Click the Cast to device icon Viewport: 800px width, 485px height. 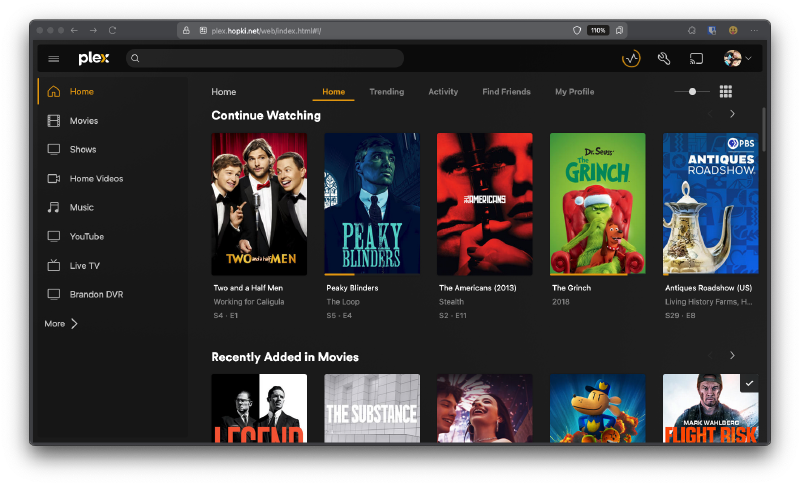[697, 59]
